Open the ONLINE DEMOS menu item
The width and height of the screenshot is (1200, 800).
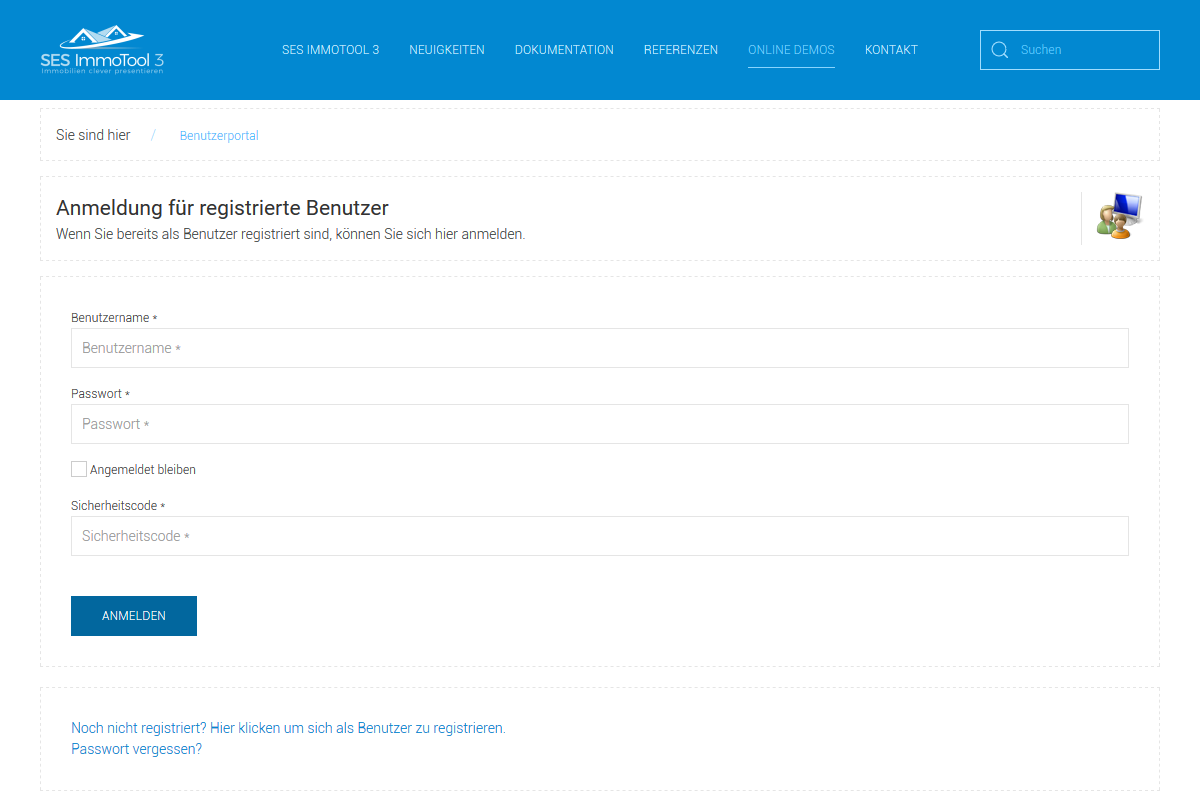coord(791,50)
